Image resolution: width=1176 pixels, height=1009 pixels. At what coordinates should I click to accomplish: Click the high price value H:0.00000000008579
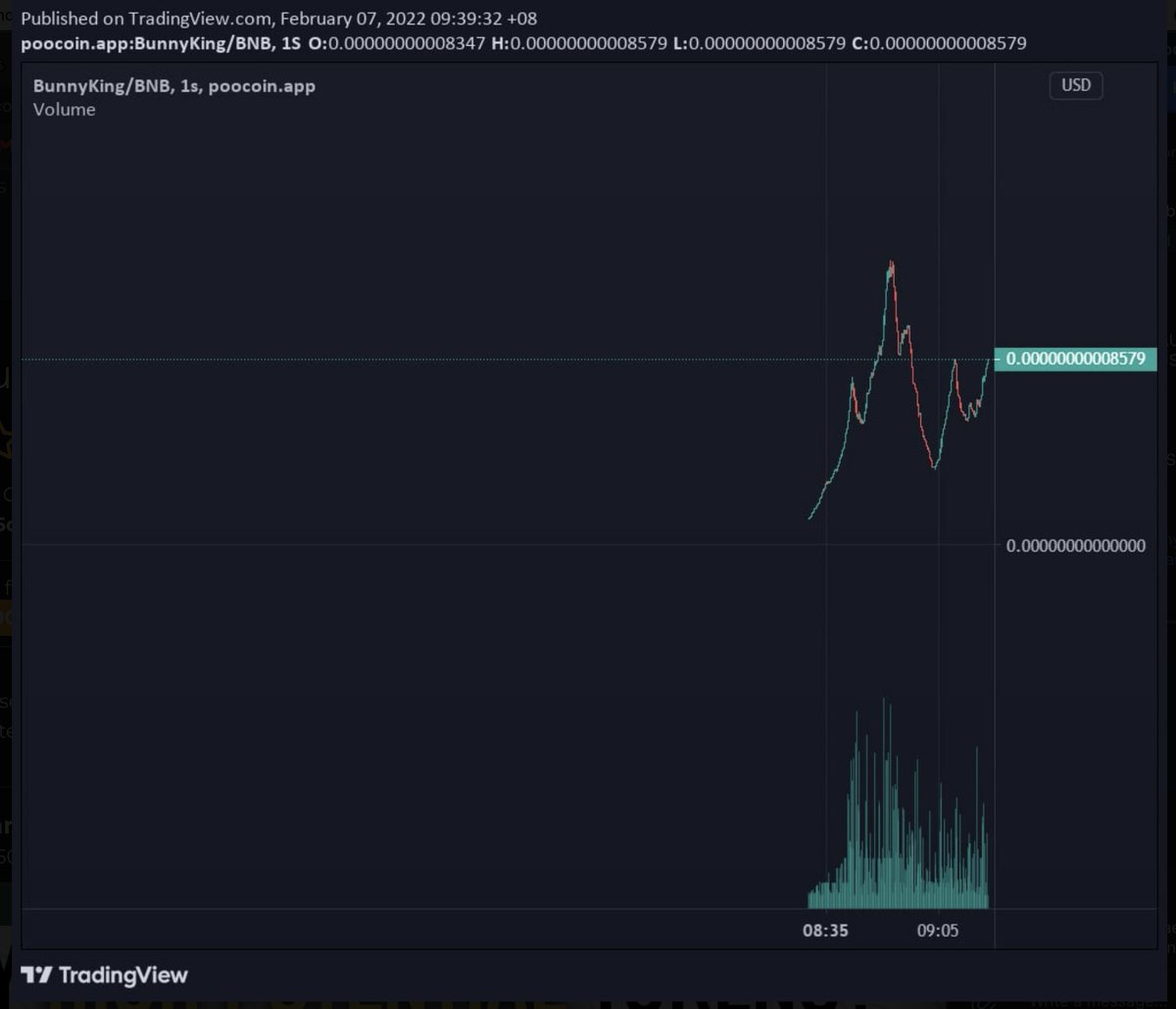[580, 43]
